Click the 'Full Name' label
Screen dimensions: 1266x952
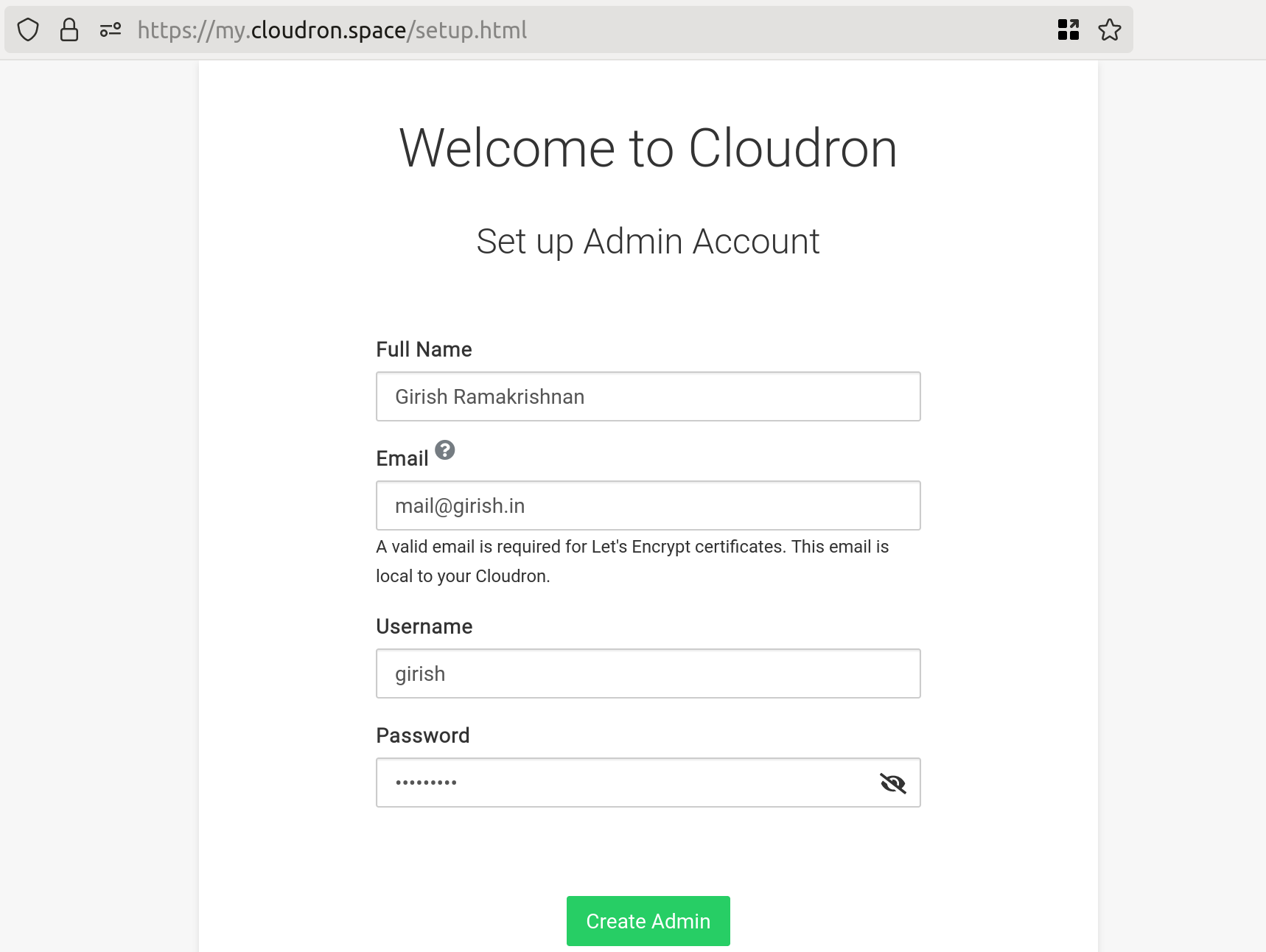click(x=424, y=349)
